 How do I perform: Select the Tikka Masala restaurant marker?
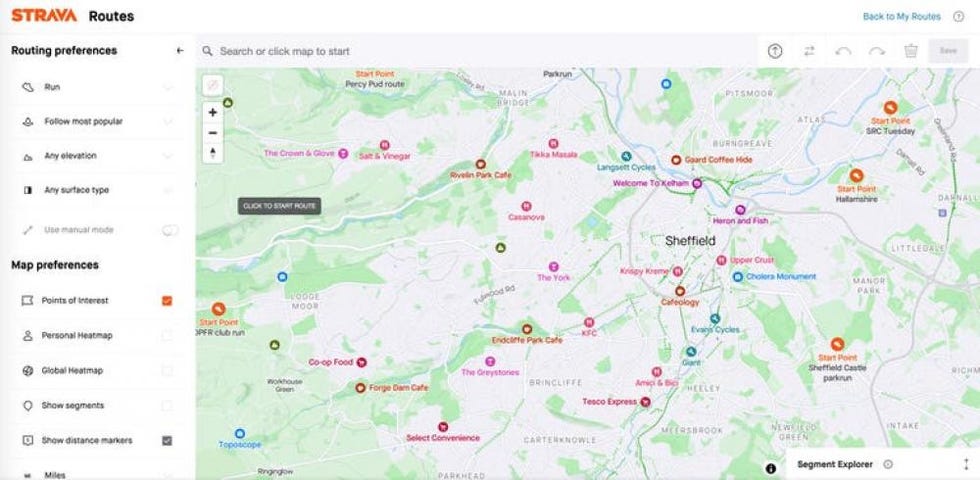(x=553, y=144)
